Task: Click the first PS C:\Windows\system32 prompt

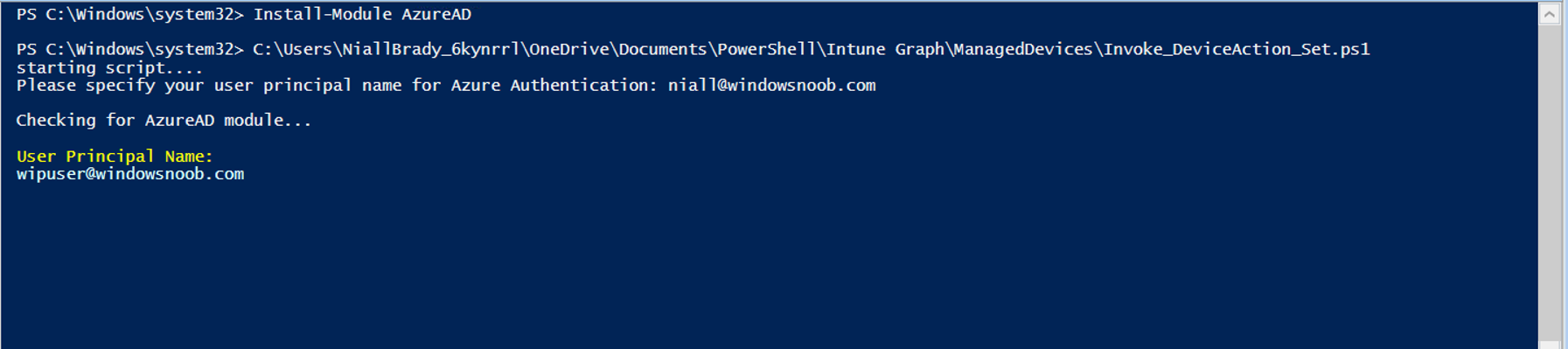Action: 130,15
